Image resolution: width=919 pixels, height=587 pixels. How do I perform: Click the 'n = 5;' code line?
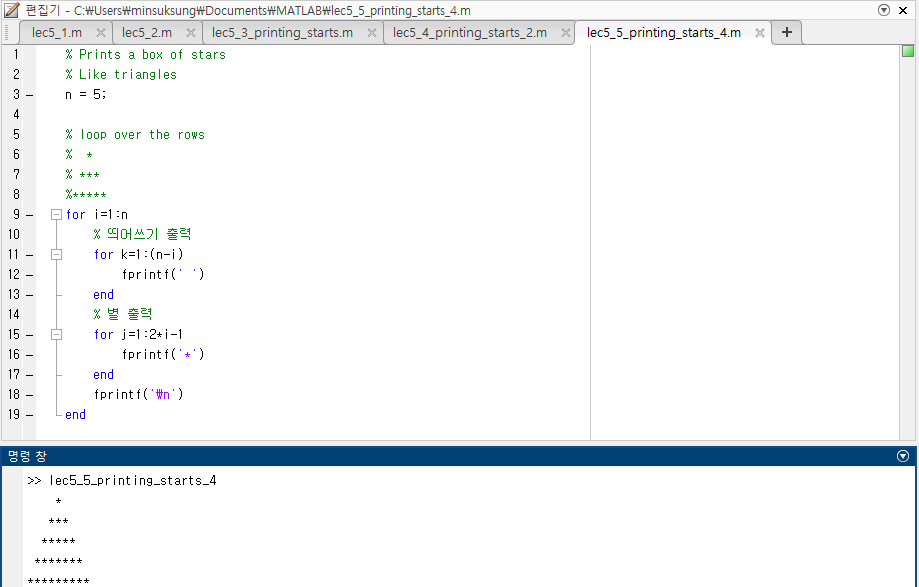(x=86, y=94)
